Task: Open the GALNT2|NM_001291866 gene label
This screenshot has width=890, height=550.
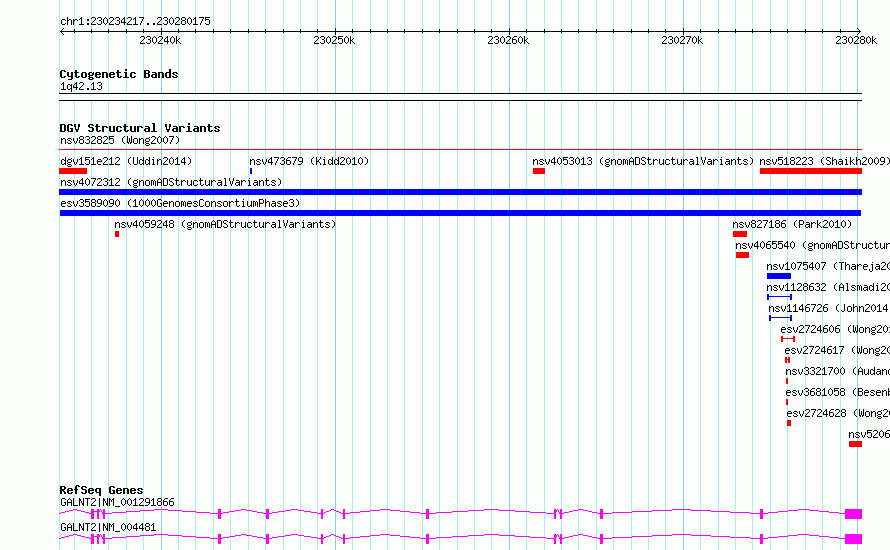Action: tap(117, 502)
